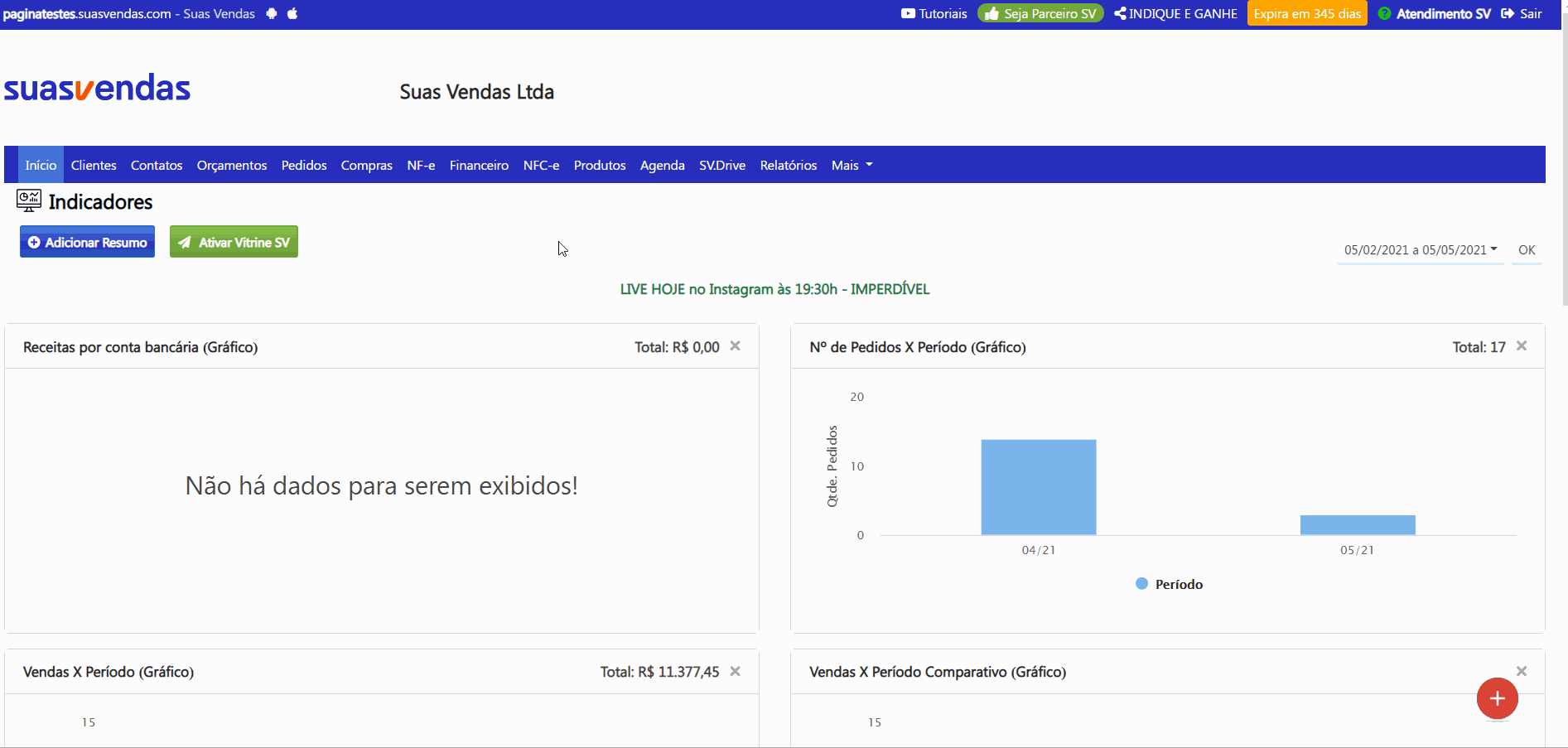1568x748 pixels.
Task: Click Total: R$ 11.377,45 text
Action: click(659, 672)
